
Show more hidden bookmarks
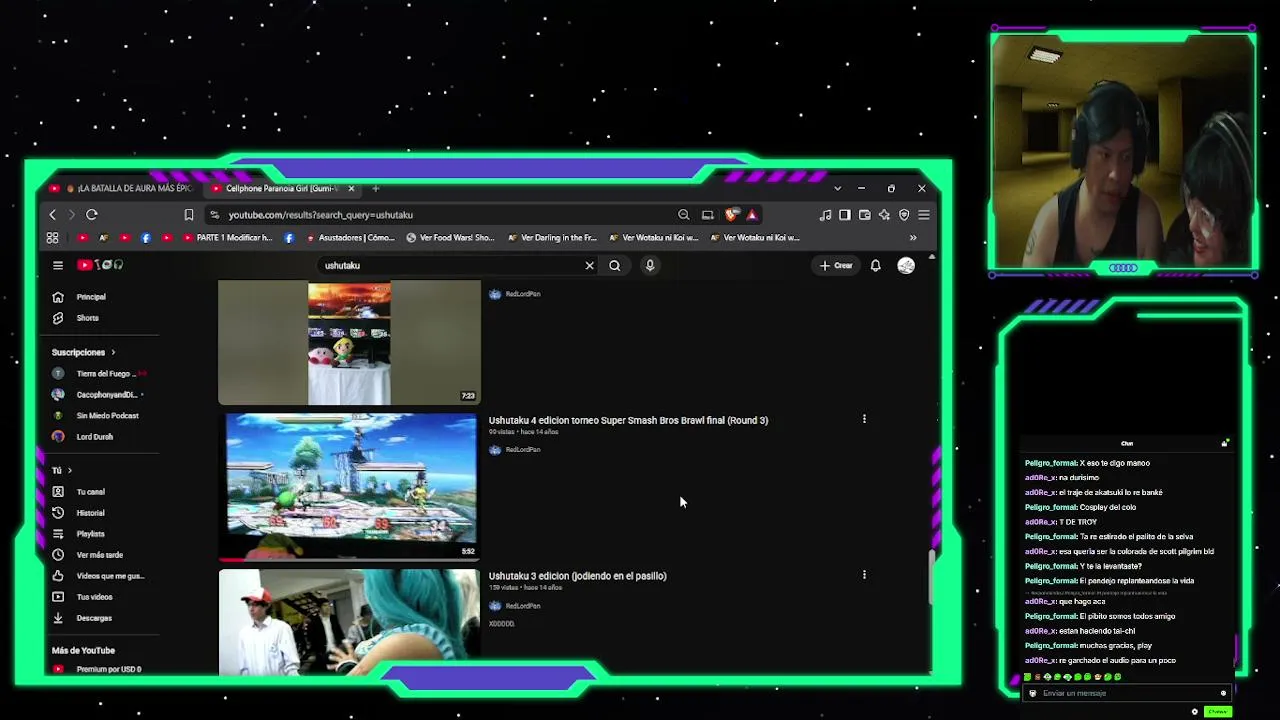(x=913, y=238)
